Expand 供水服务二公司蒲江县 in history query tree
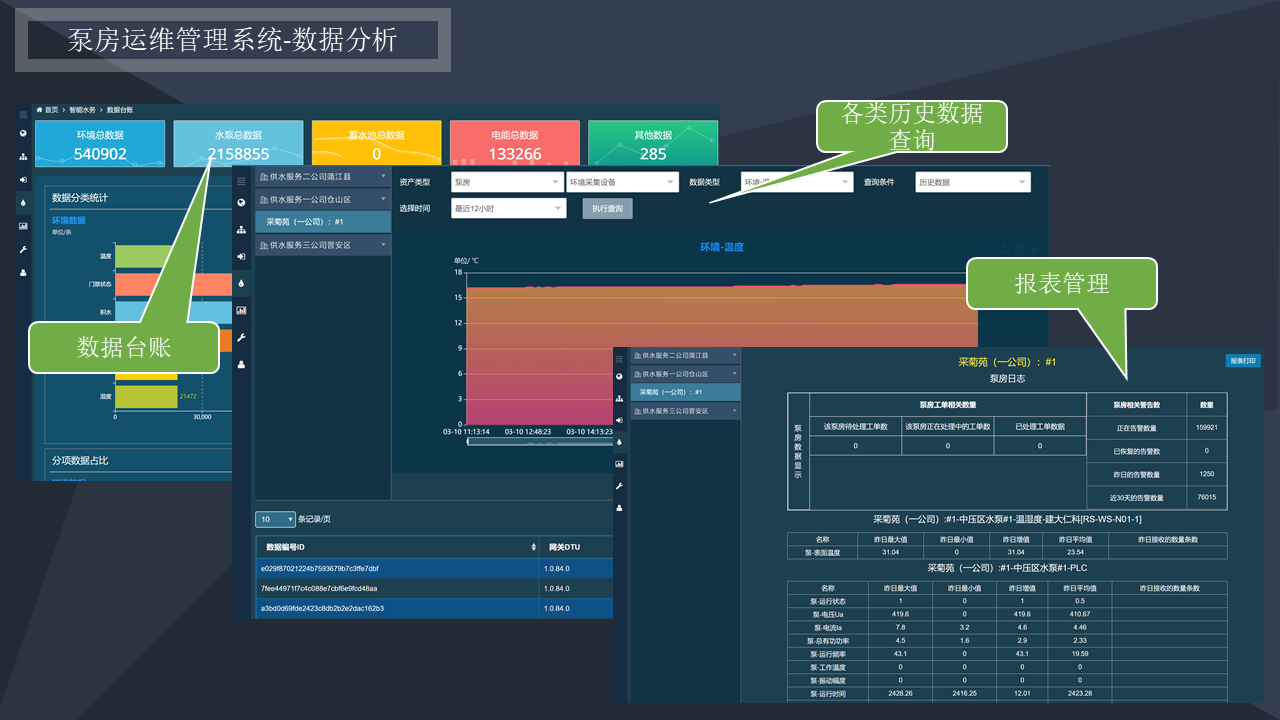Screen dimensions: 1280x720 322,177
